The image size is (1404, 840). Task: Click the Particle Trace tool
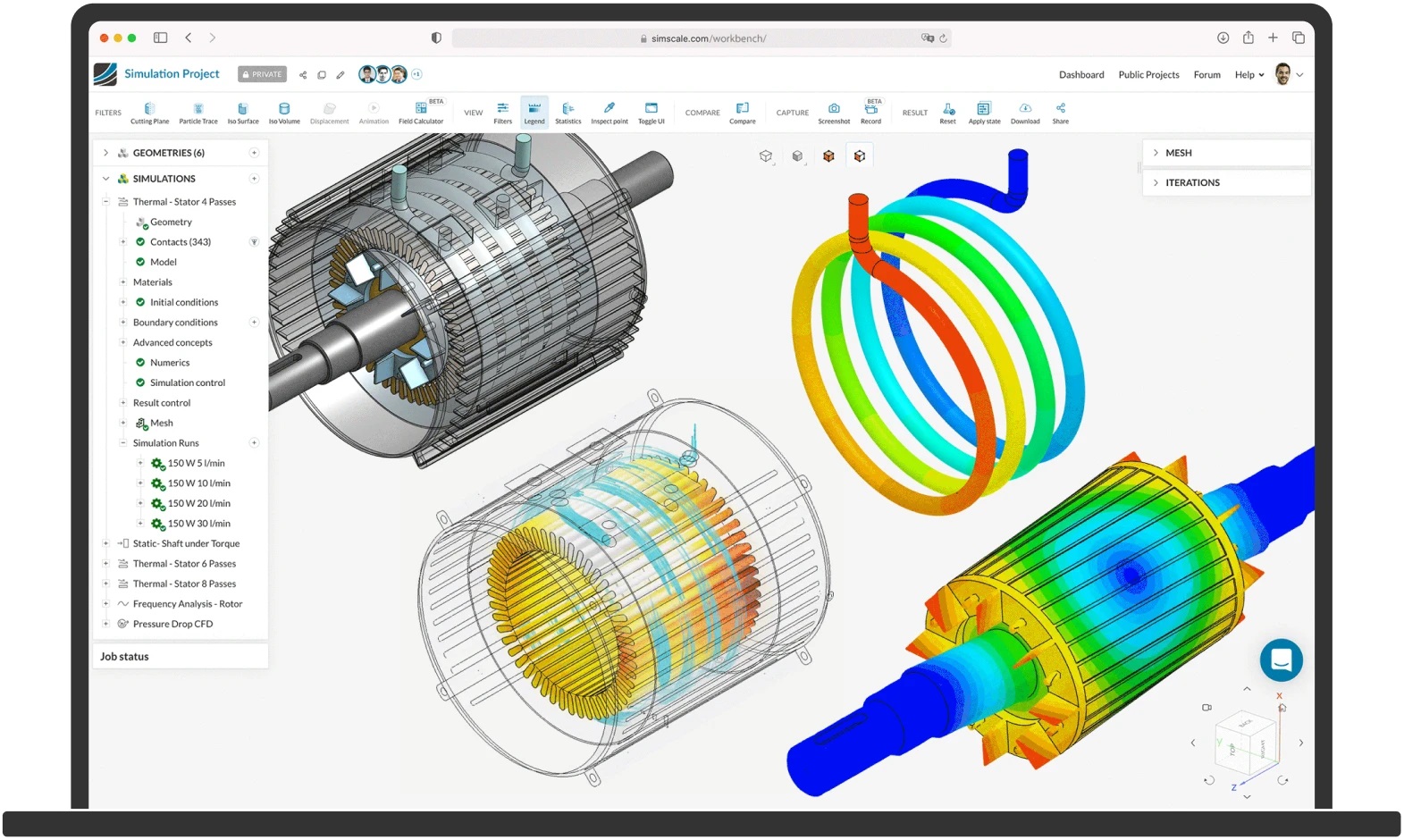(x=198, y=113)
